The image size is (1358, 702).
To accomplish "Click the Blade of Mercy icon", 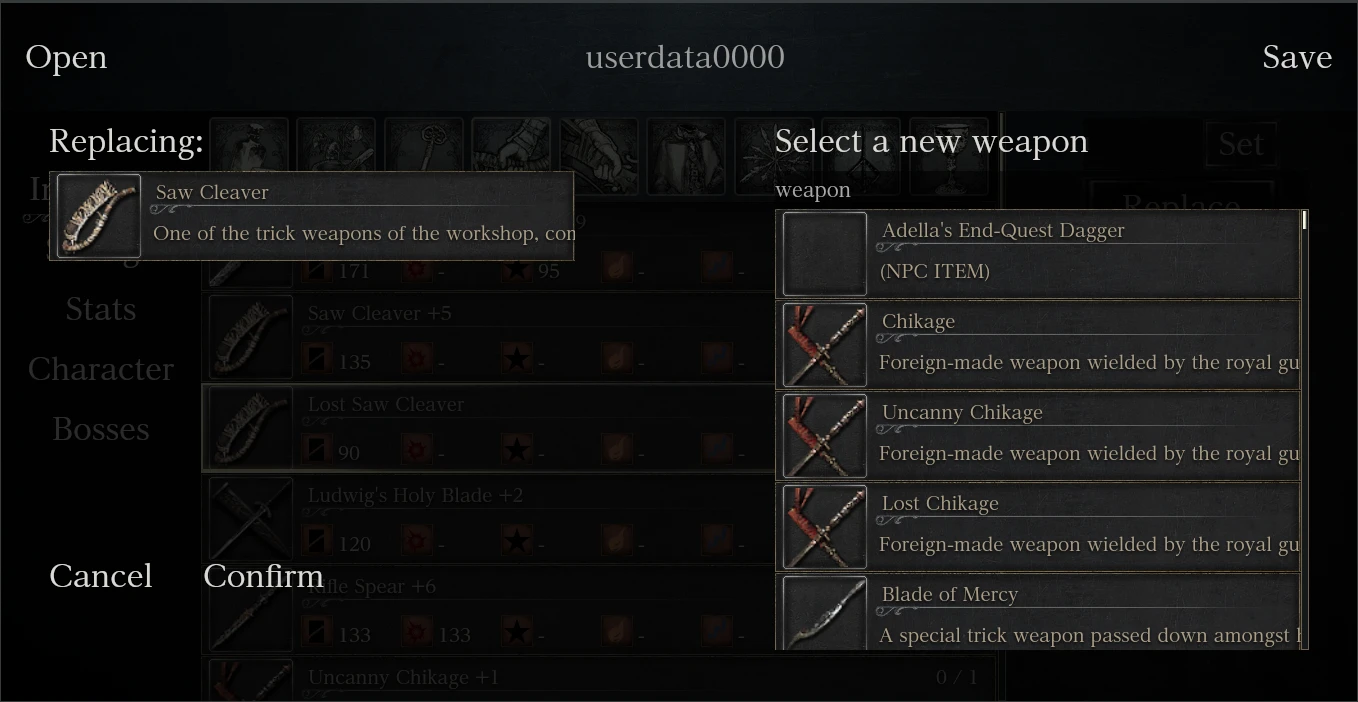I will pos(825,613).
